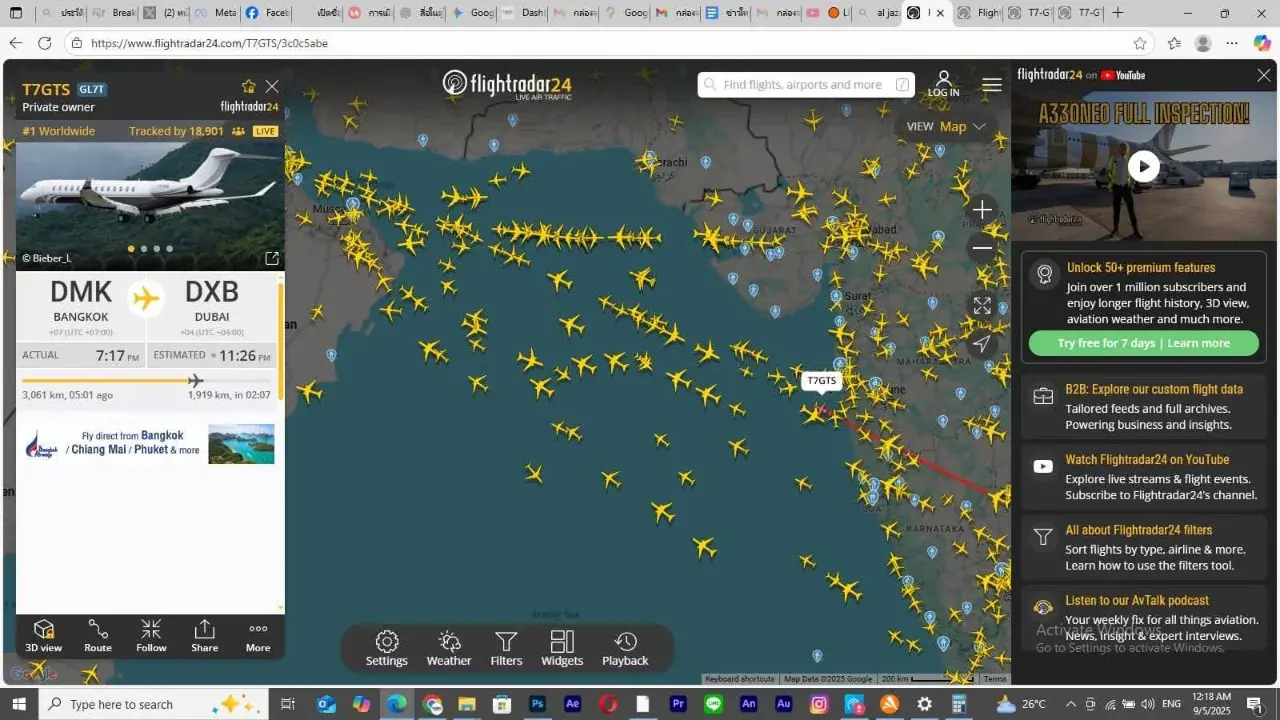Click the #1 Worldwide ranking text
The image size is (1280, 720).
(59, 131)
